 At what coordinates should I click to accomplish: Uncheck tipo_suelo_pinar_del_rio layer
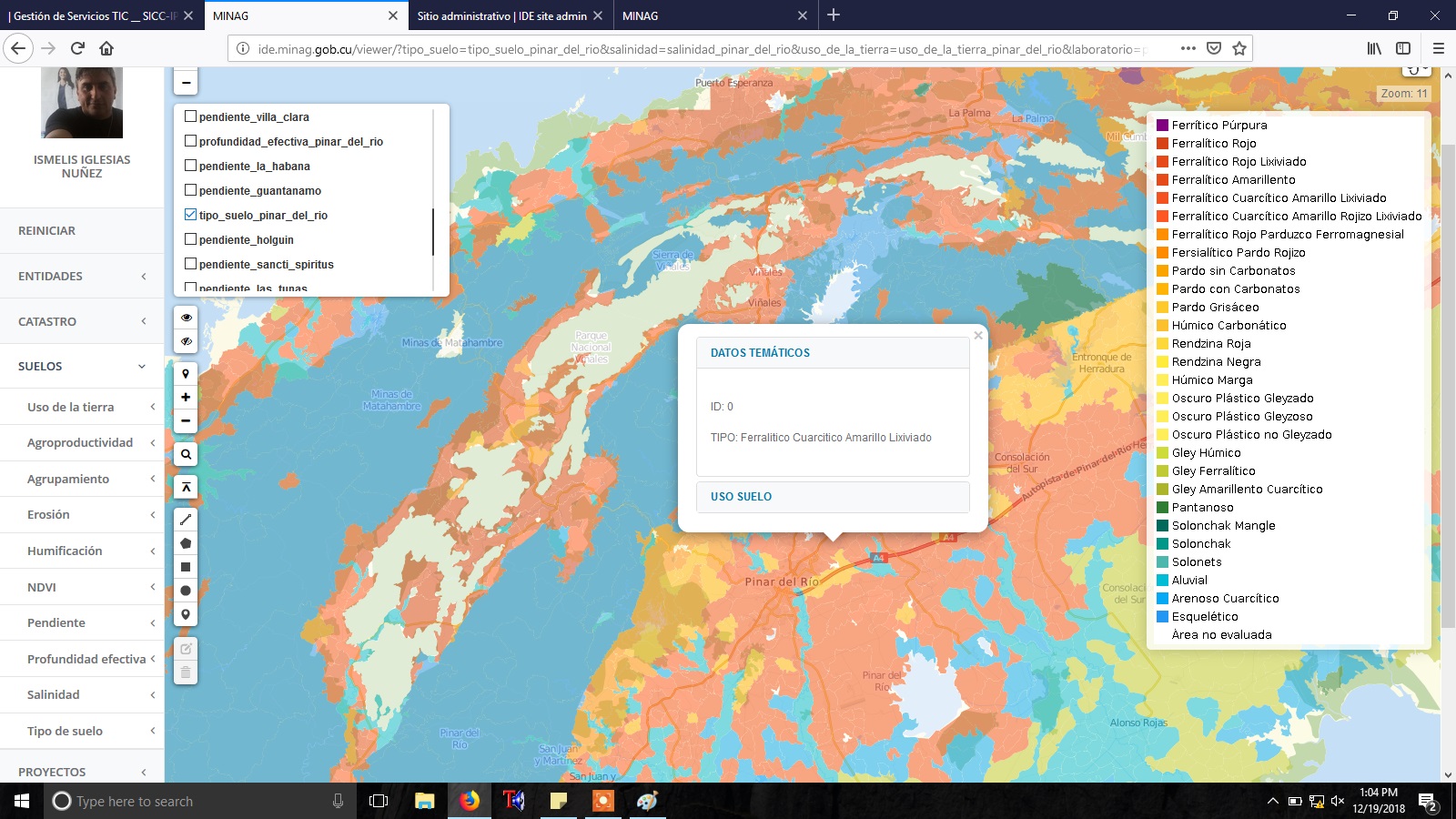[x=190, y=215]
